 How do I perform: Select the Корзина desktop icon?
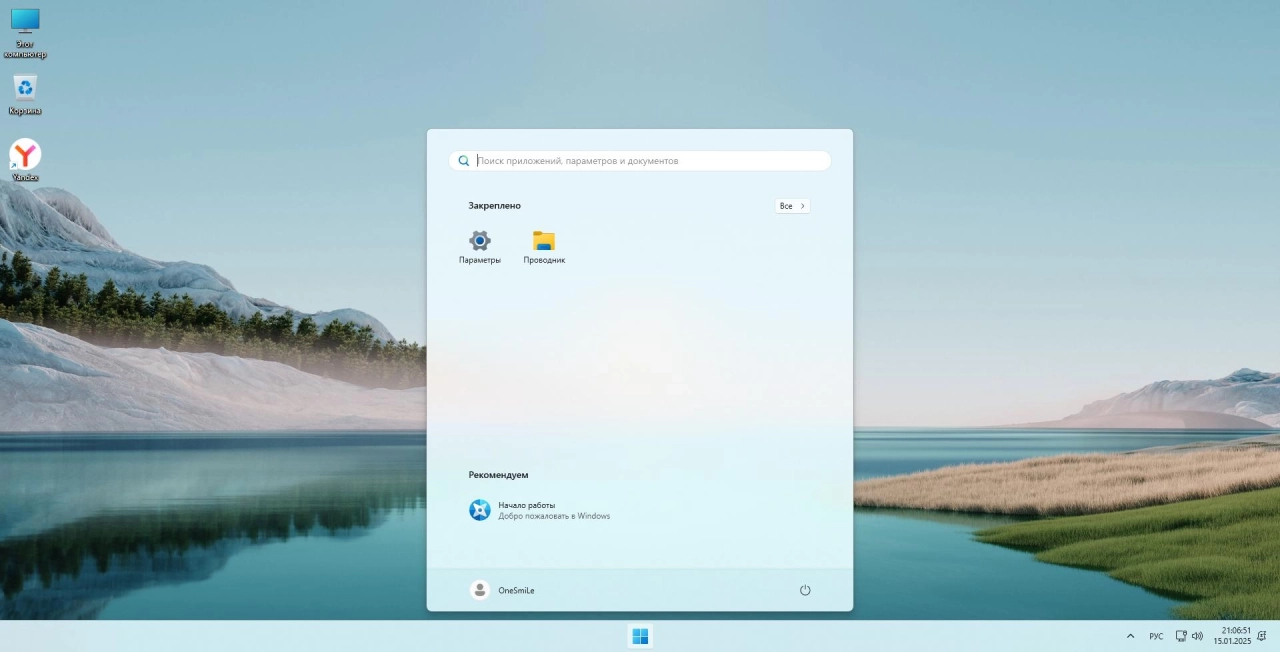(25, 95)
